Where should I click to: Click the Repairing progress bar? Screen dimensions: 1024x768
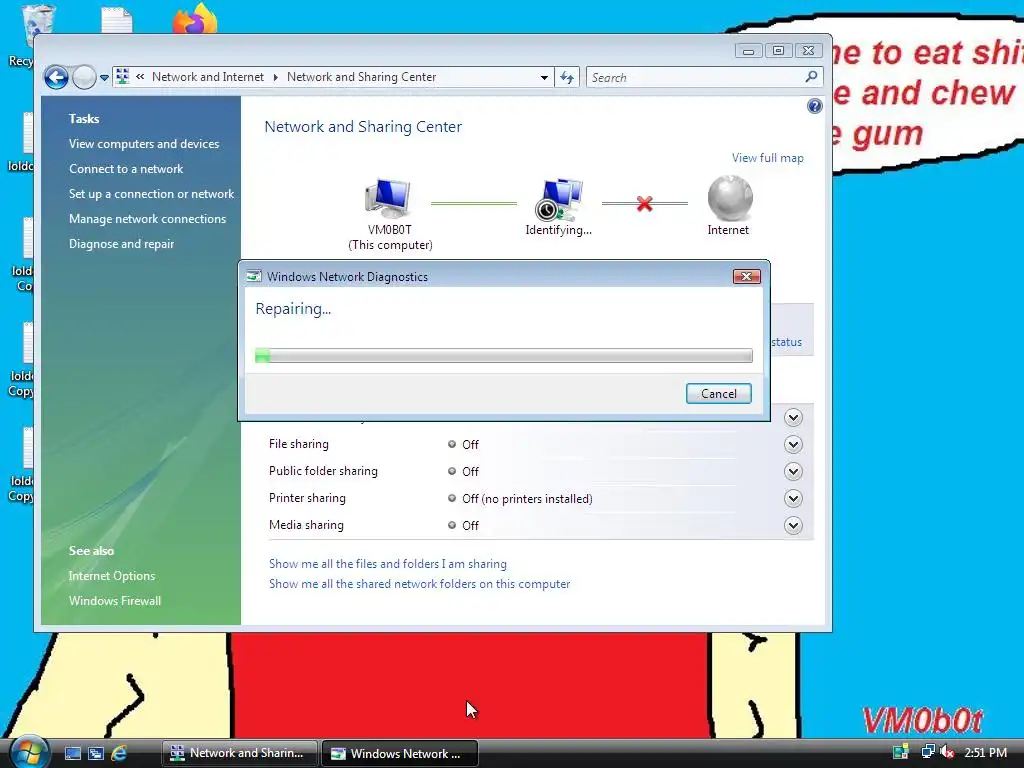(504, 355)
